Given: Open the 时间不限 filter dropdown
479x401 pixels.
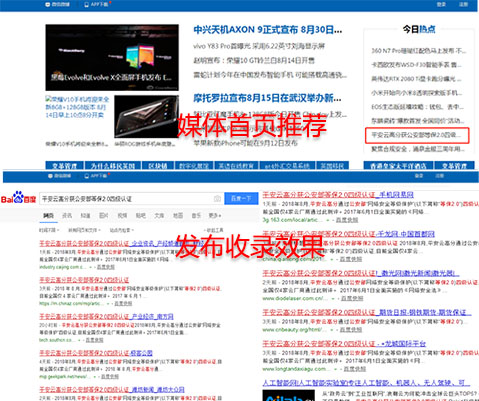Looking at the screenshot, I should [x=49, y=230].
